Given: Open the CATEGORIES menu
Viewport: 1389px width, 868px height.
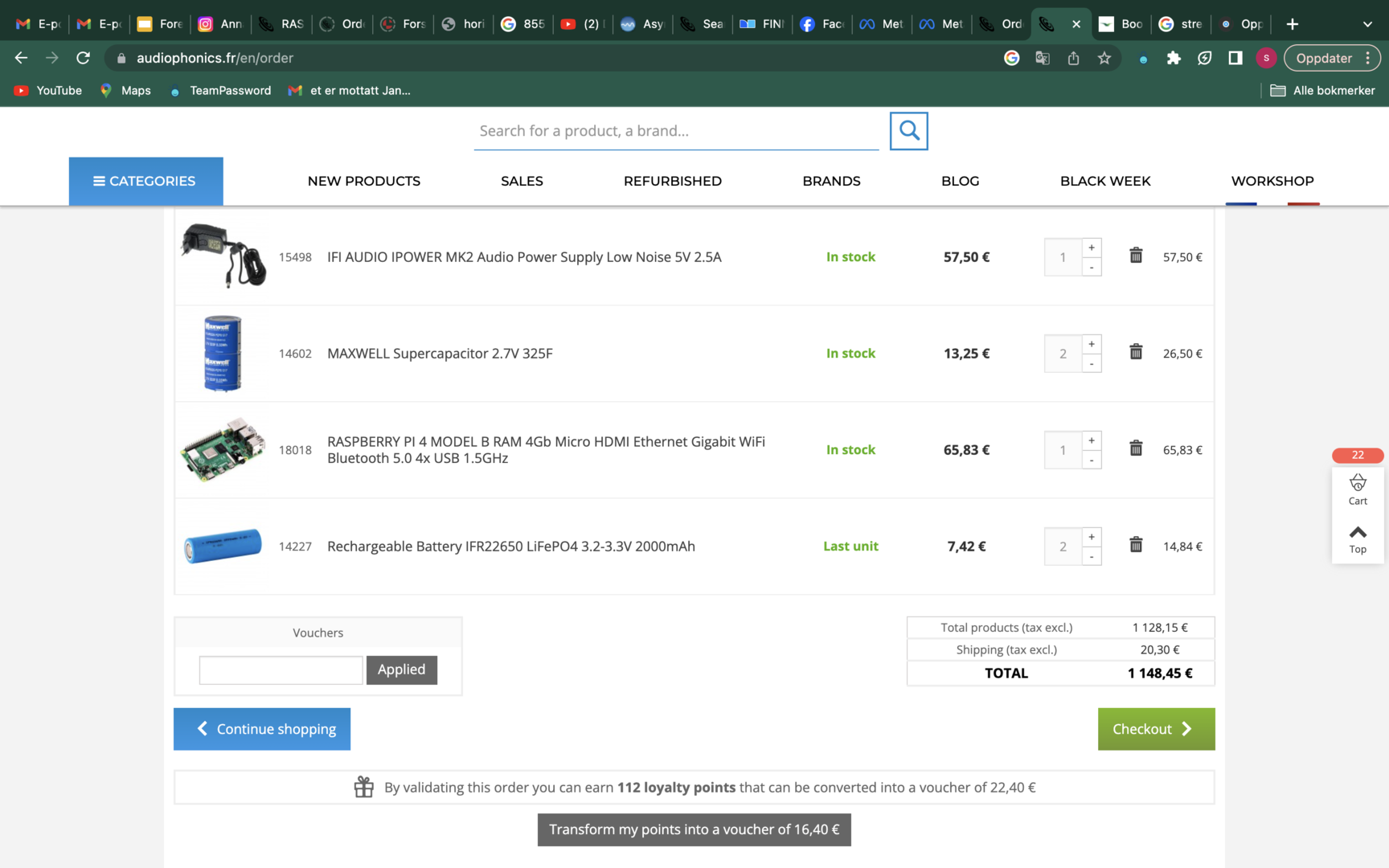Looking at the screenshot, I should [x=145, y=181].
